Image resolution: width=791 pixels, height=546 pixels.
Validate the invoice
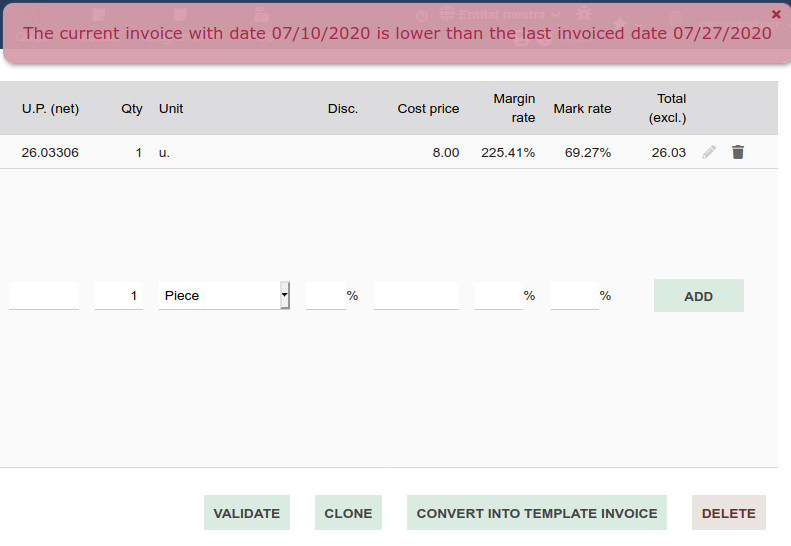[x=247, y=513]
